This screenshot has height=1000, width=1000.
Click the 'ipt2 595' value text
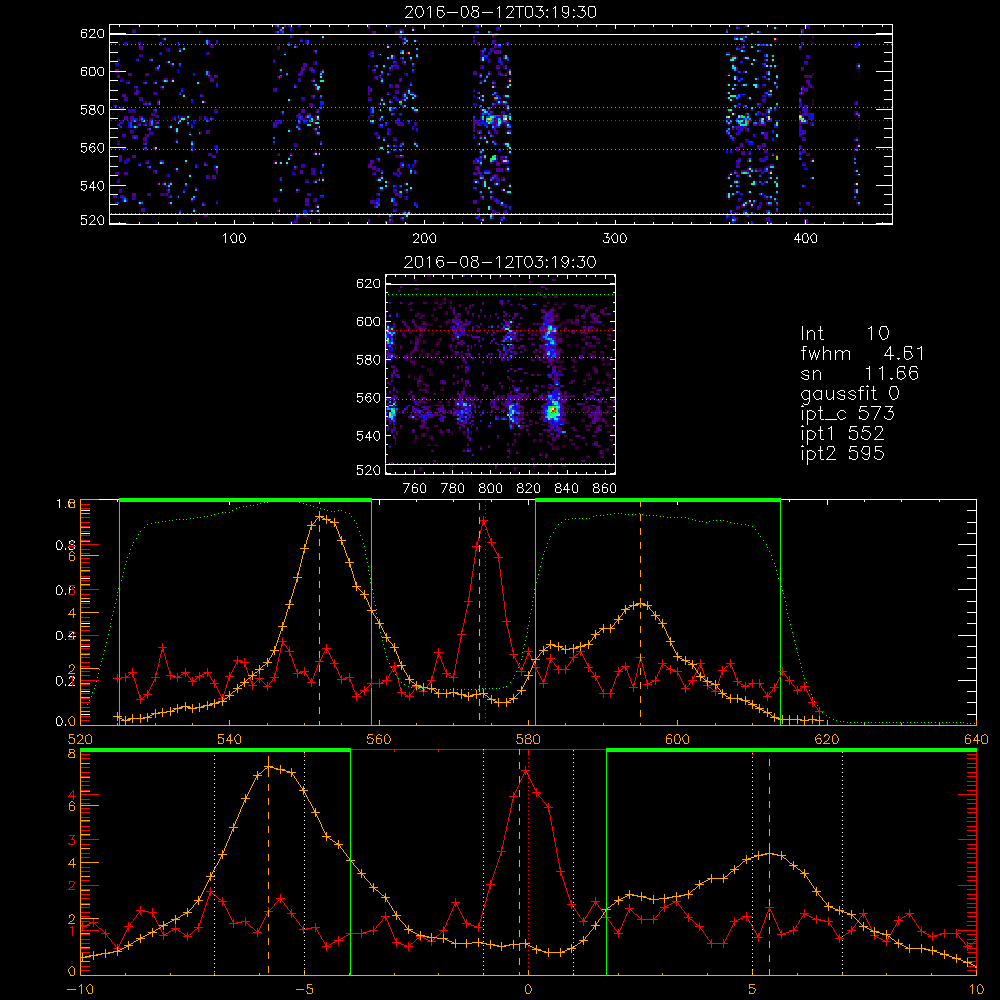tap(842, 453)
